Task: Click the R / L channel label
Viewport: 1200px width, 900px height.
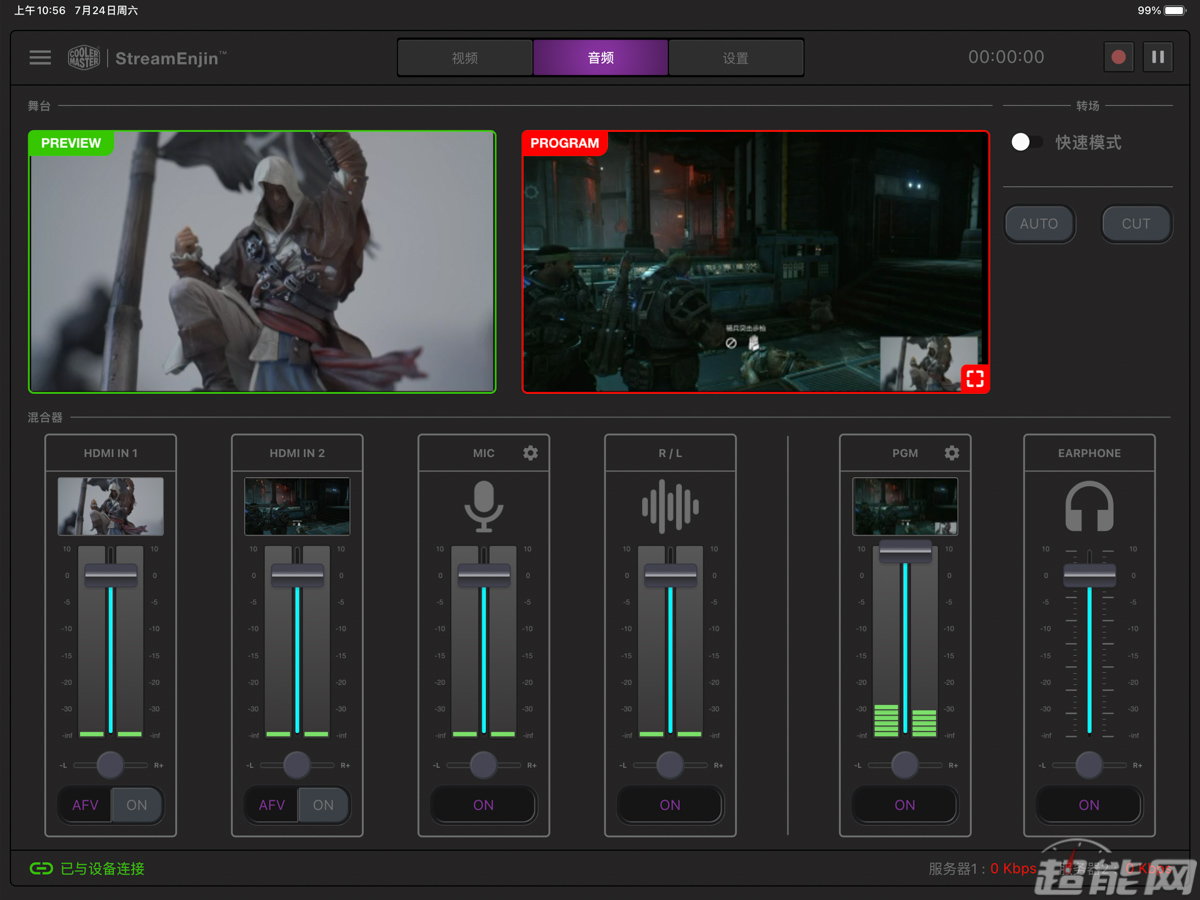Action: 670,453
